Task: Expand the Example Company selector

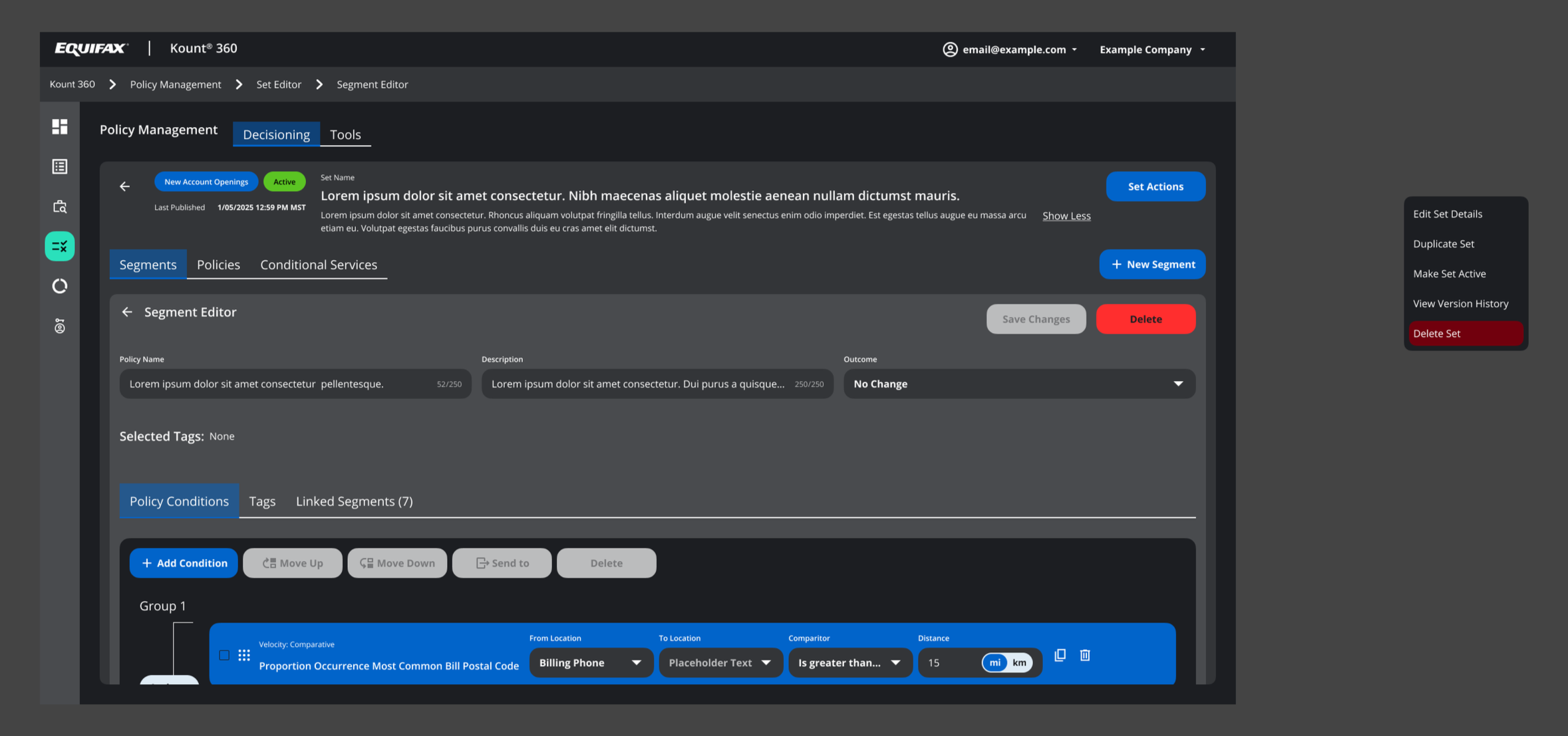Action: (1152, 49)
